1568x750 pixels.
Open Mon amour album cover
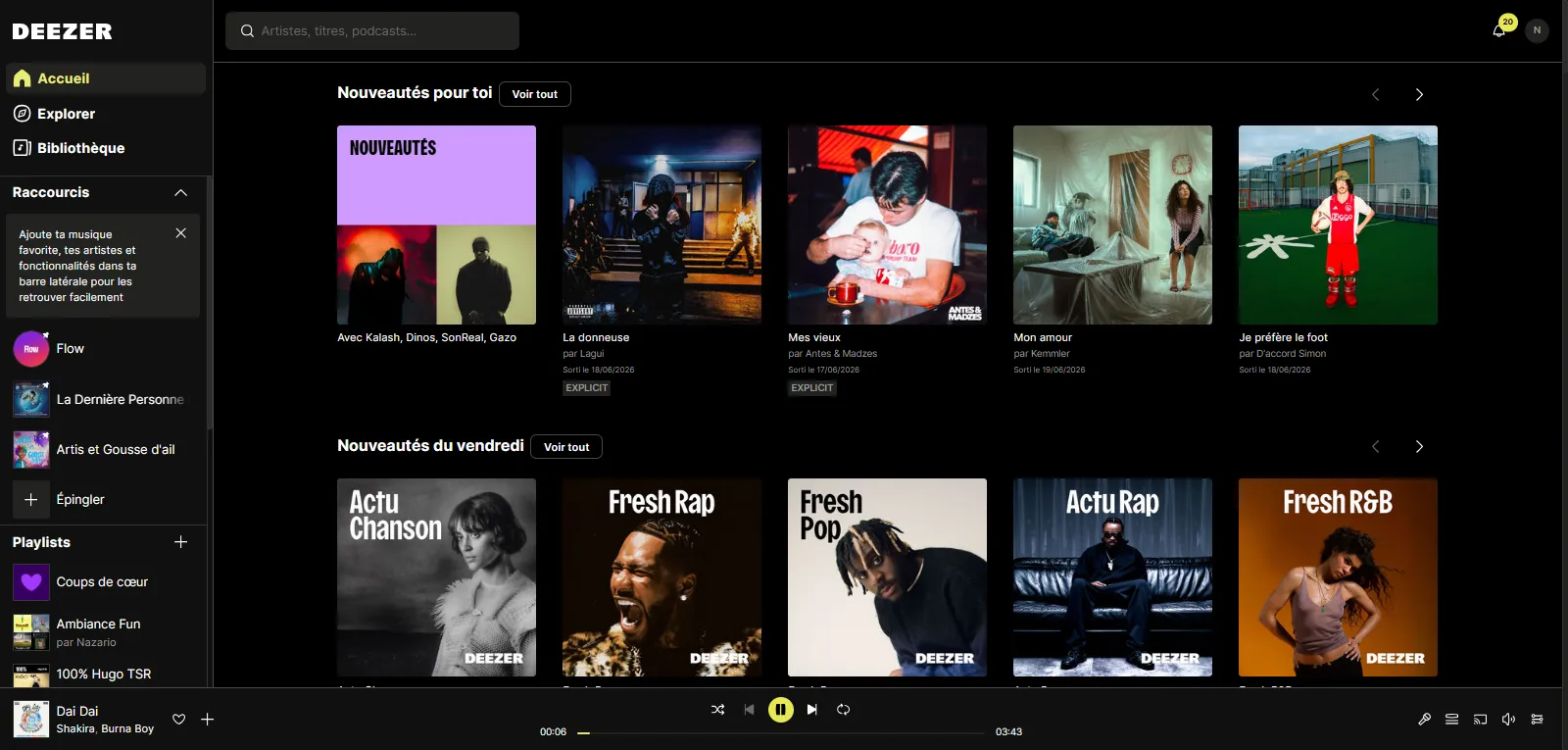(1112, 225)
